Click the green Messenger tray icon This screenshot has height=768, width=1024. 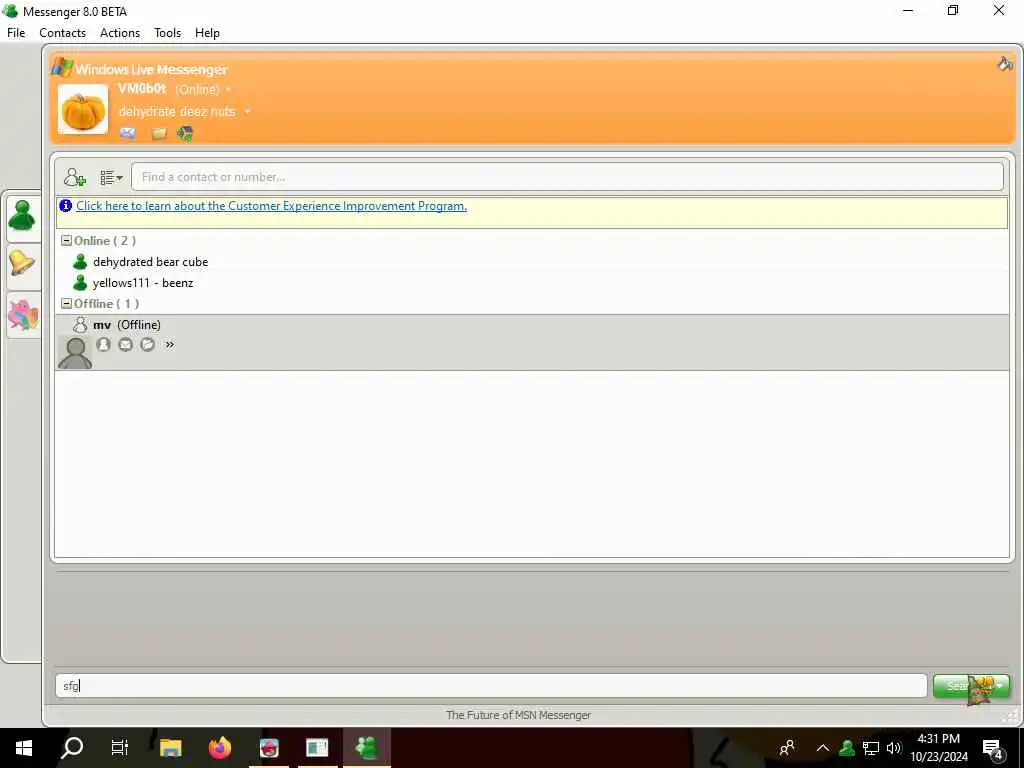(x=847, y=748)
